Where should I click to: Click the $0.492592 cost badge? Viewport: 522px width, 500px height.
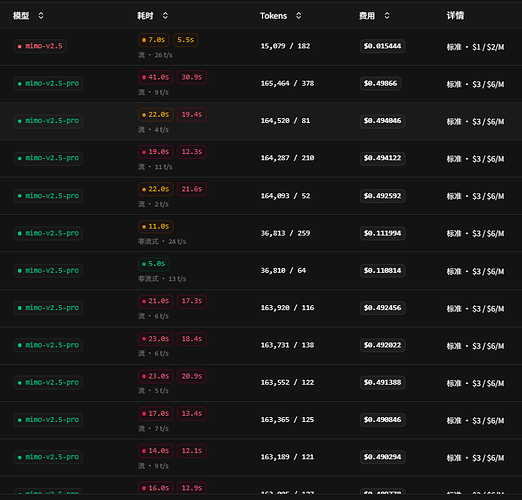pos(383,196)
